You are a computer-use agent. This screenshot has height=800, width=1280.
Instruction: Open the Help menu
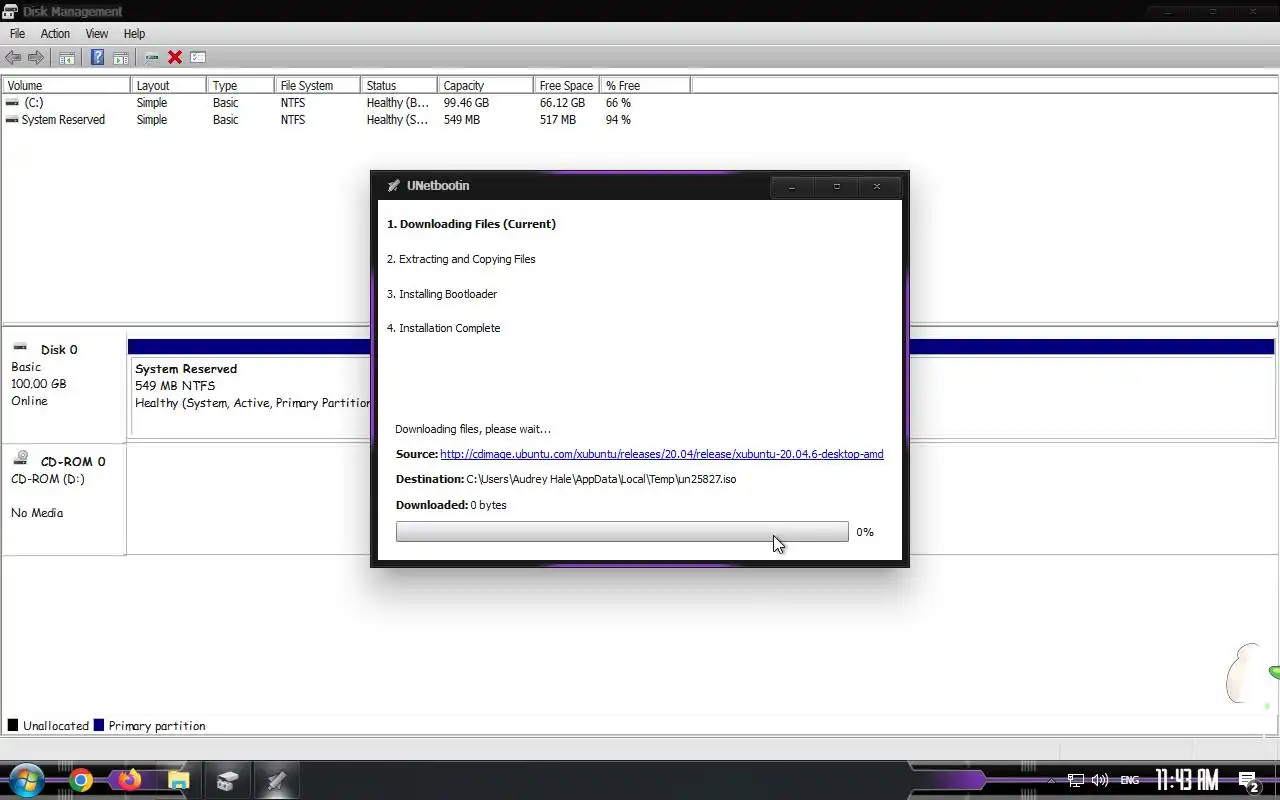click(x=134, y=34)
